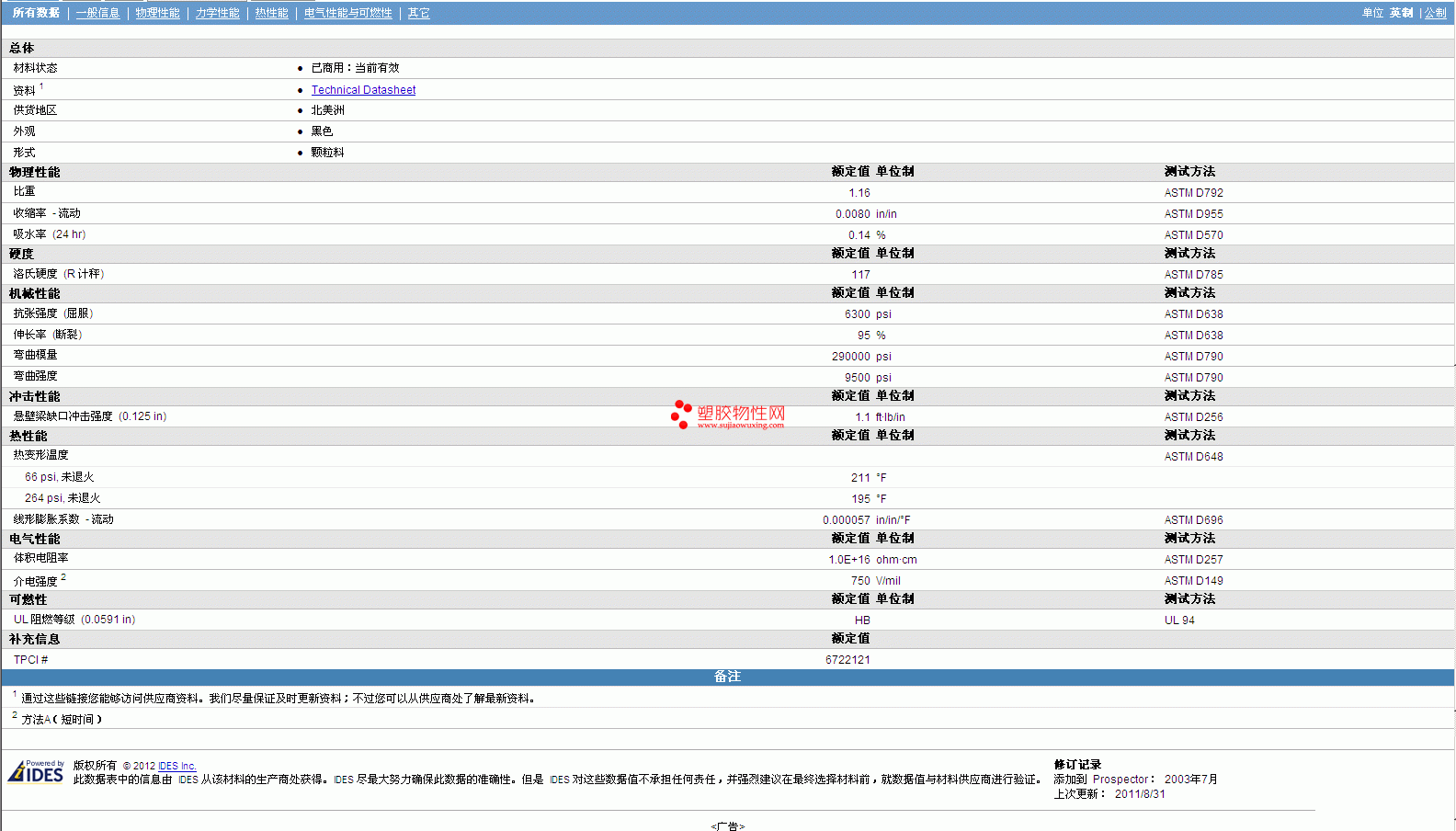Select the 264 psi deflection value 195
Viewport: 1456px width, 831px height.
[860, 499]
